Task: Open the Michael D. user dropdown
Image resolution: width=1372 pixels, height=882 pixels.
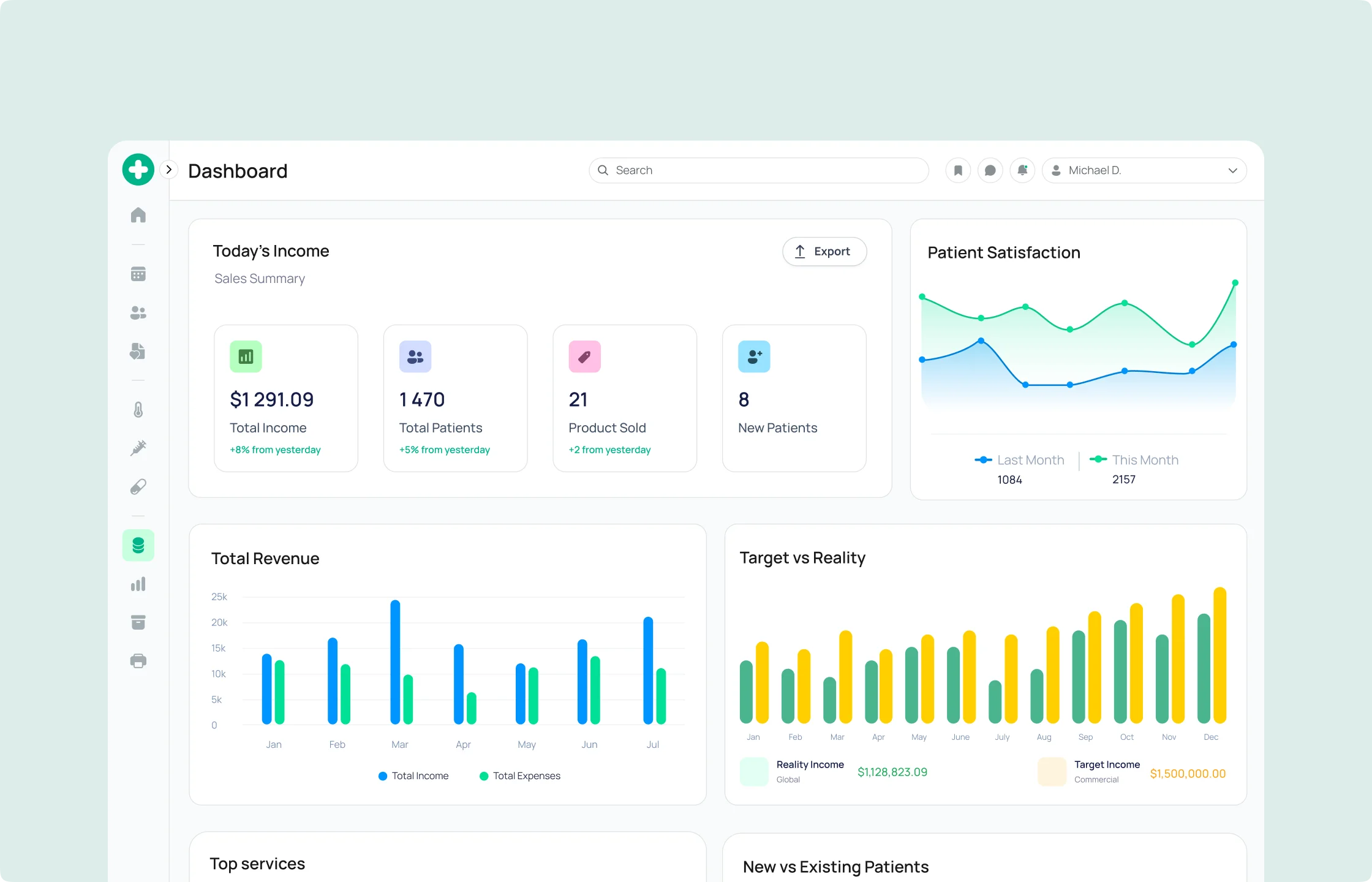Action: tap(1144, 170)
